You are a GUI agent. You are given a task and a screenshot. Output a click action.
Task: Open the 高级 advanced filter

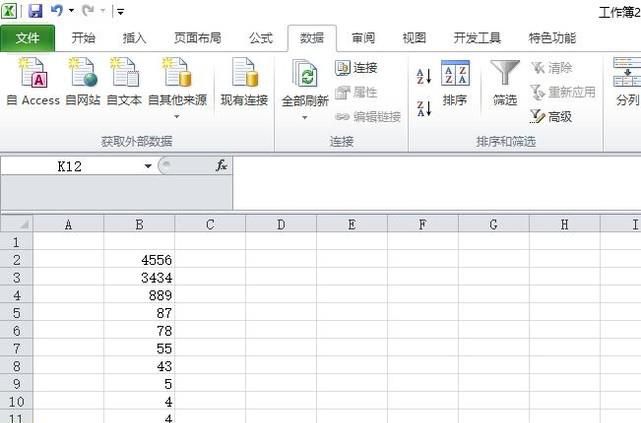[551, 117]
